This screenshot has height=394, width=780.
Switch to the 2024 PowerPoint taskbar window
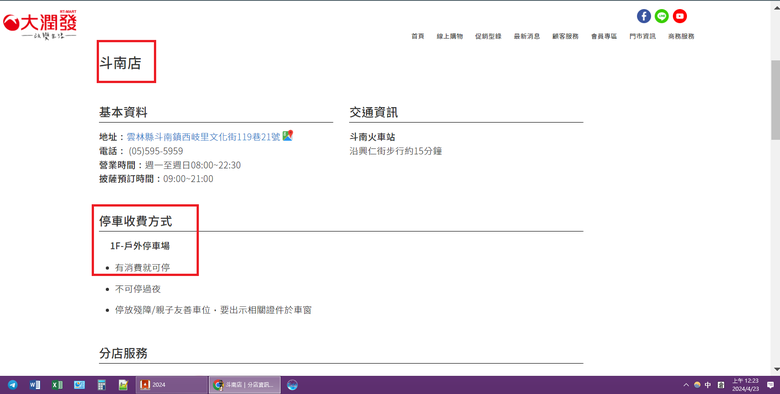pyautogui.click(x=172, y=385)
